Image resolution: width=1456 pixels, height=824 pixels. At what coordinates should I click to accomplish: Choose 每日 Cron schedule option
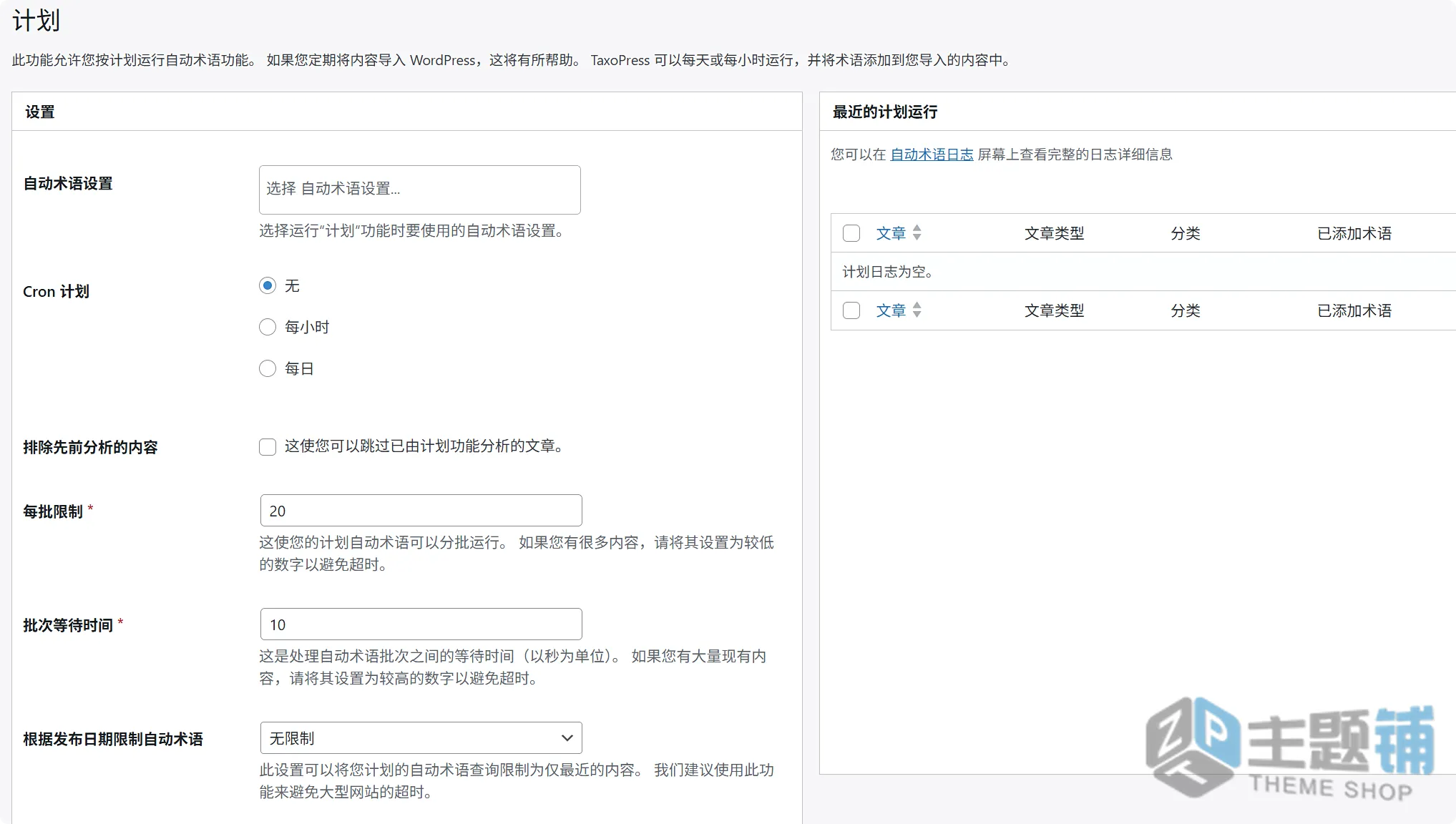(x=268, y=368)
